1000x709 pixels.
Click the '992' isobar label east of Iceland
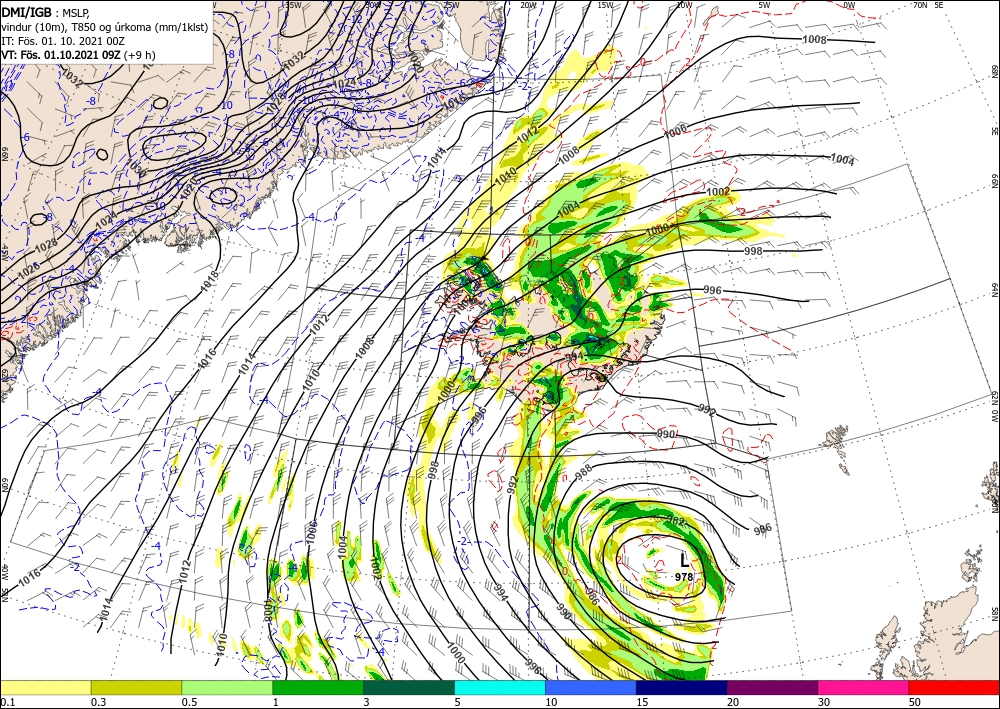point(706,408)
